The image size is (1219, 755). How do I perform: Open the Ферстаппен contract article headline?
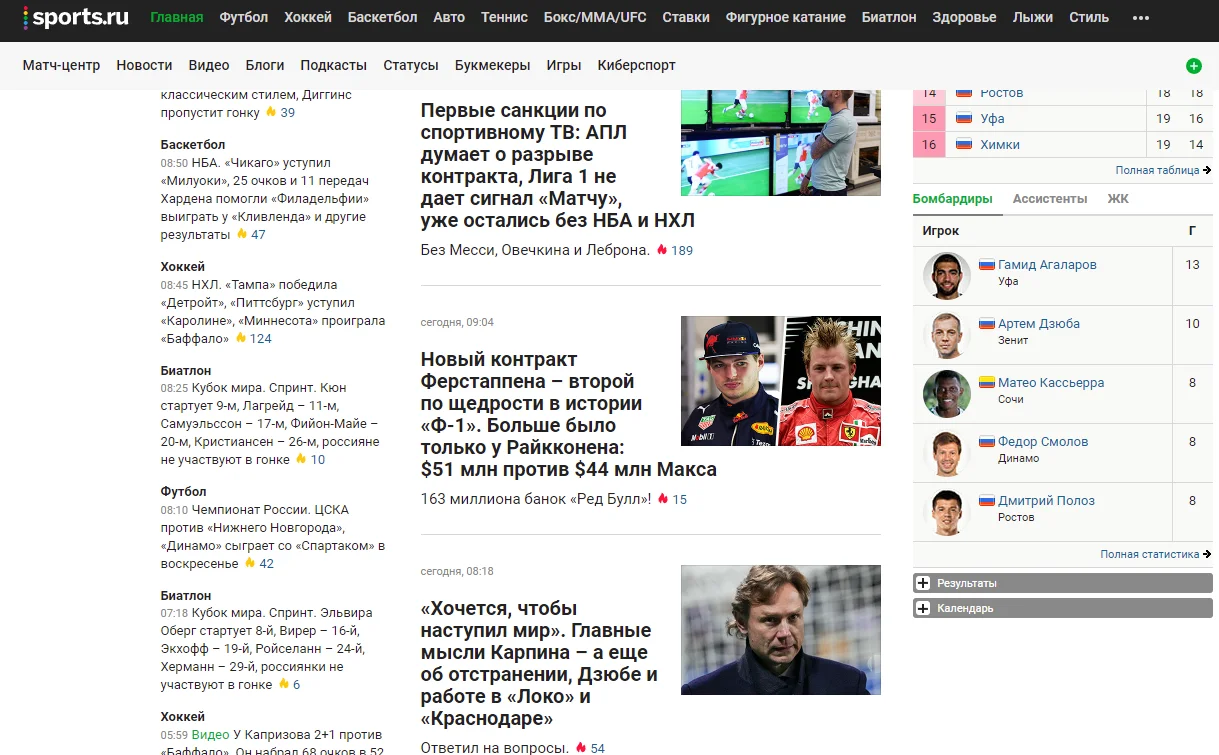pos(540,414)
